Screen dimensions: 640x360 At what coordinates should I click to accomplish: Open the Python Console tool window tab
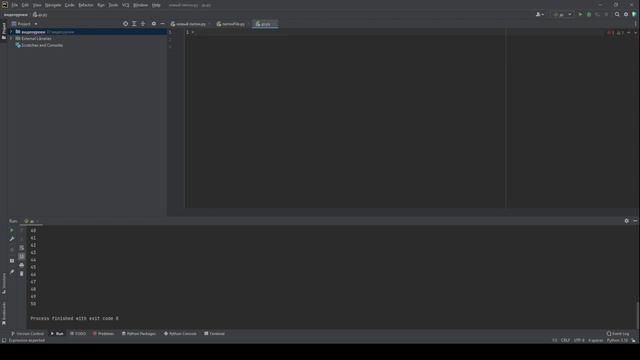180,334
